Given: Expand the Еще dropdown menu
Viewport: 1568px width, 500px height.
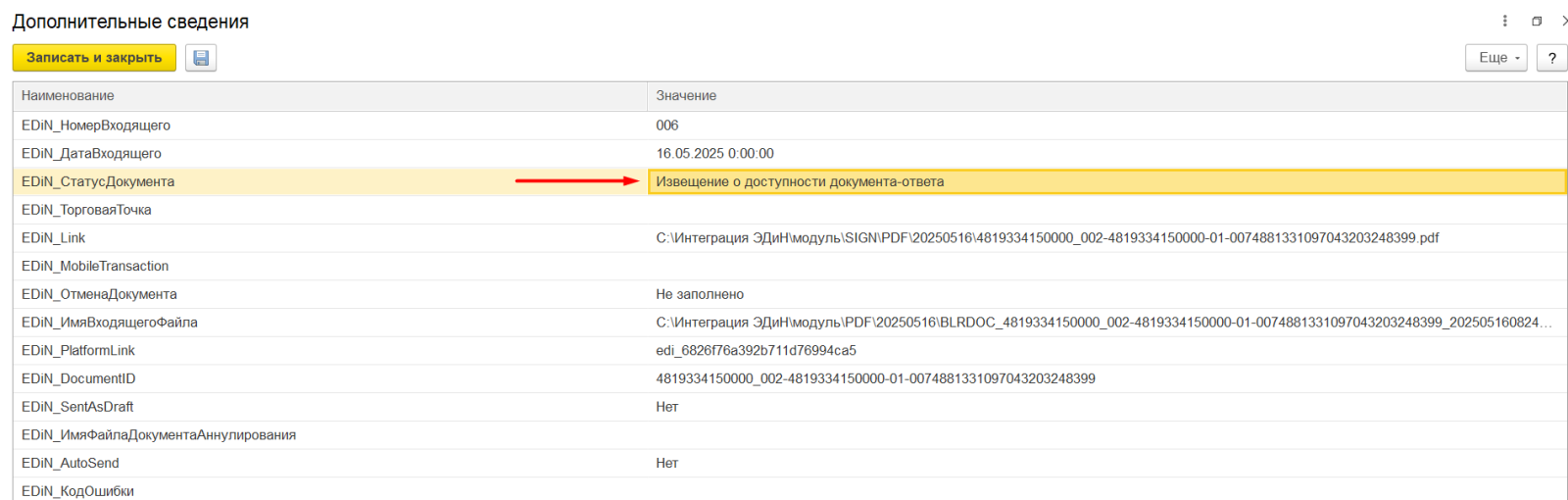Looking at the screenshot, I should click(x=1496, y=58).
